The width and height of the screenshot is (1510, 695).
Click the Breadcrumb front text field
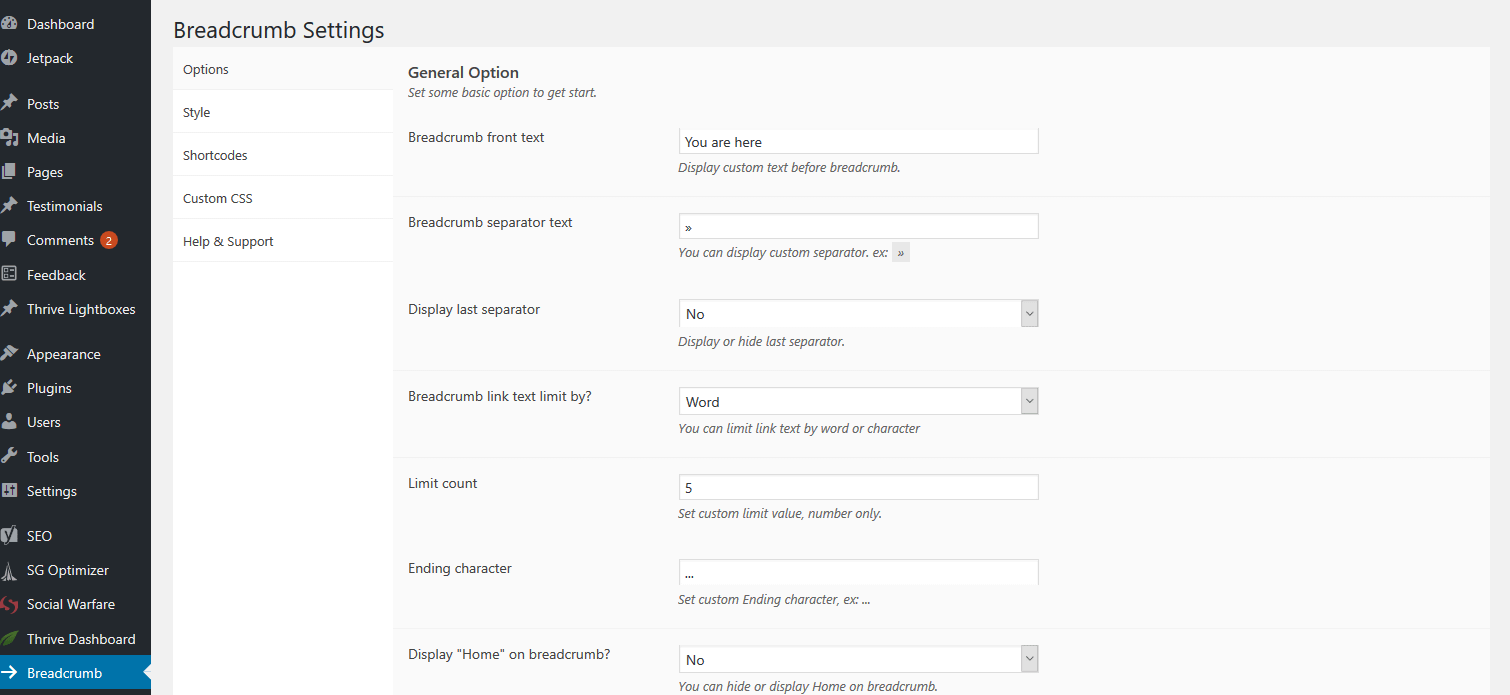coord(858,140)
